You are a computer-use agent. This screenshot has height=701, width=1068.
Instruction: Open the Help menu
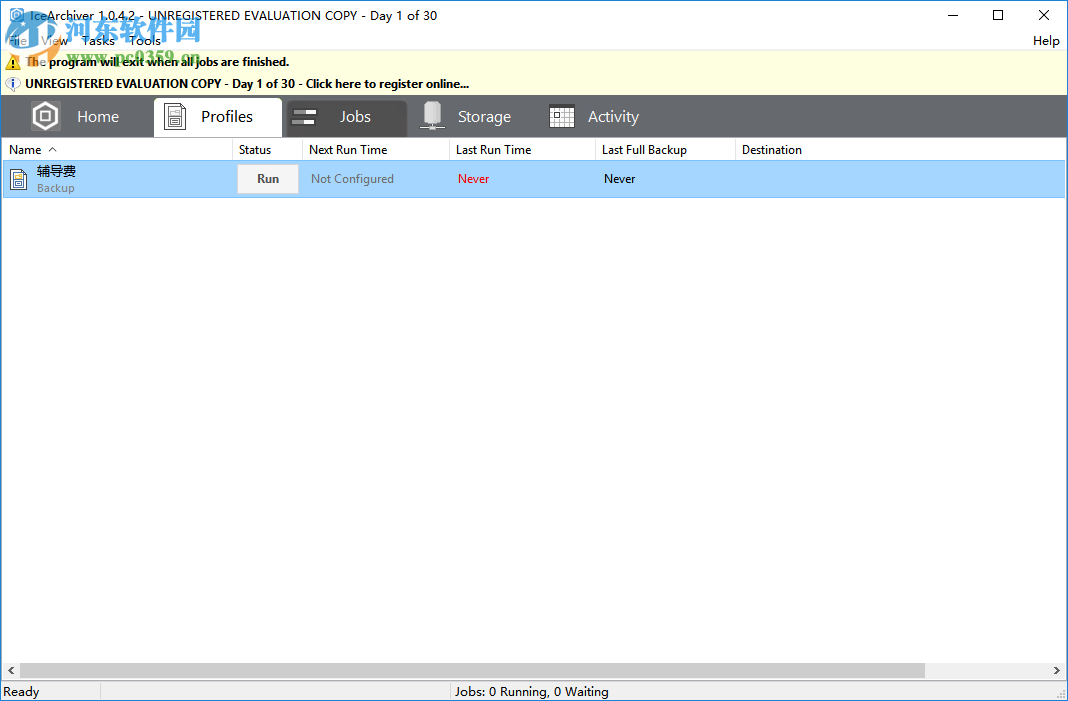coord(1046,41)
